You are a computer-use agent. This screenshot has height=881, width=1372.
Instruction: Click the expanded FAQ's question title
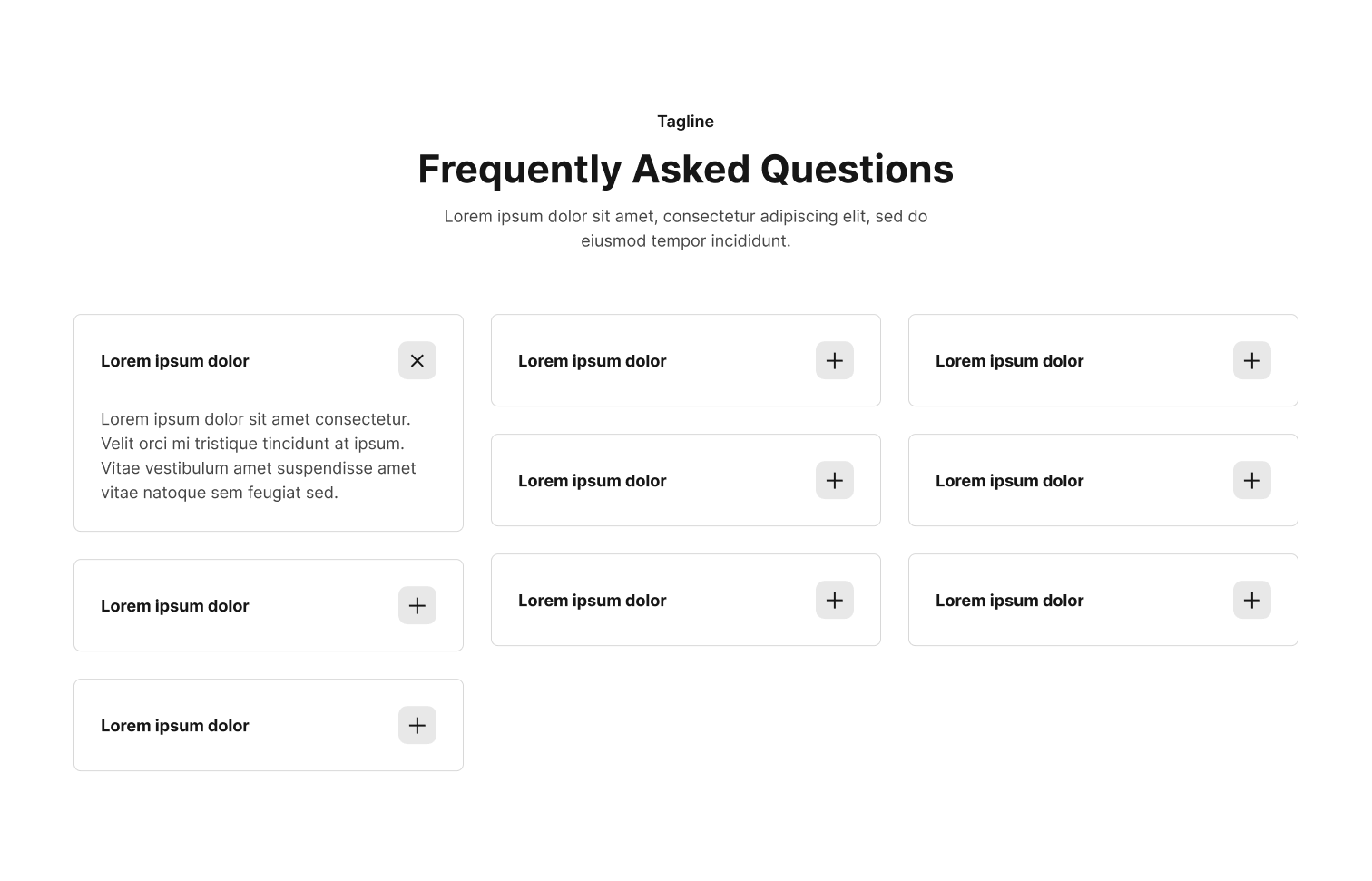click(174, 361)
